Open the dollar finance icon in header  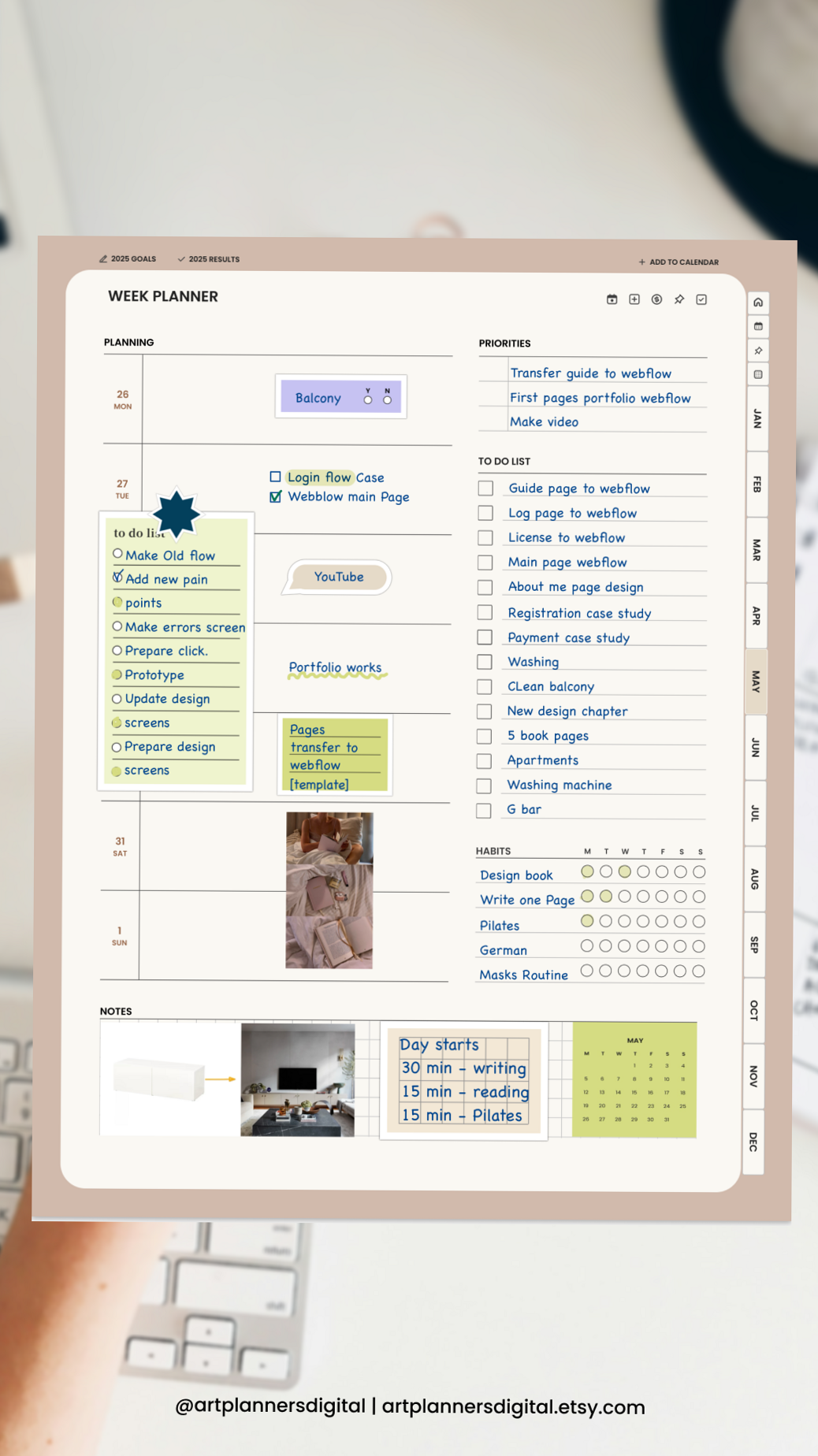tap(656, 299)
